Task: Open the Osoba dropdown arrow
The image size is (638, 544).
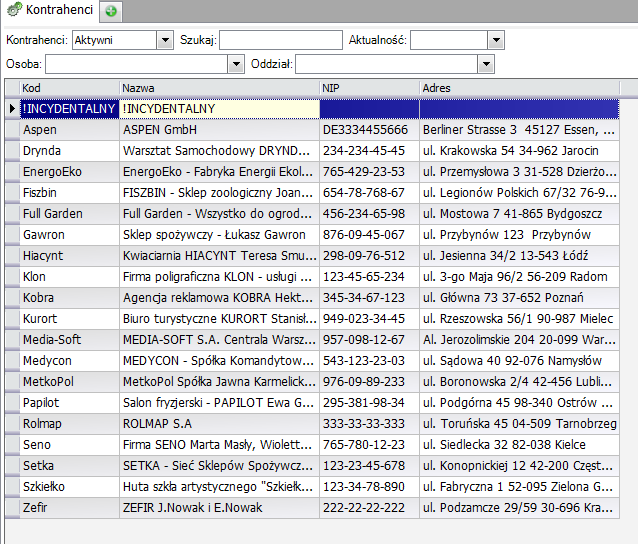Action: [236, 64]
